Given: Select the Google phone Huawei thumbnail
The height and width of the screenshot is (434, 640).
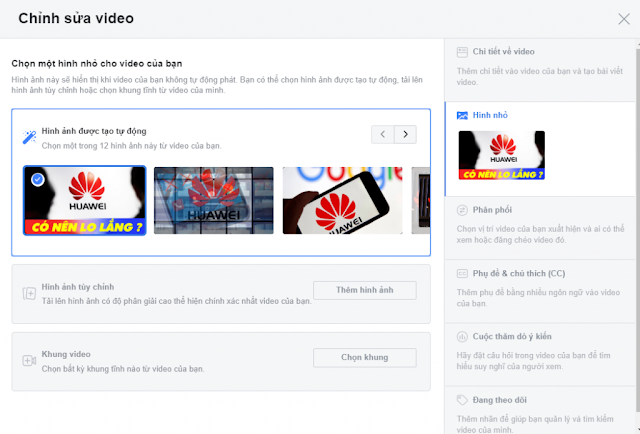Looking at the screenshot, I should point(342,200).
